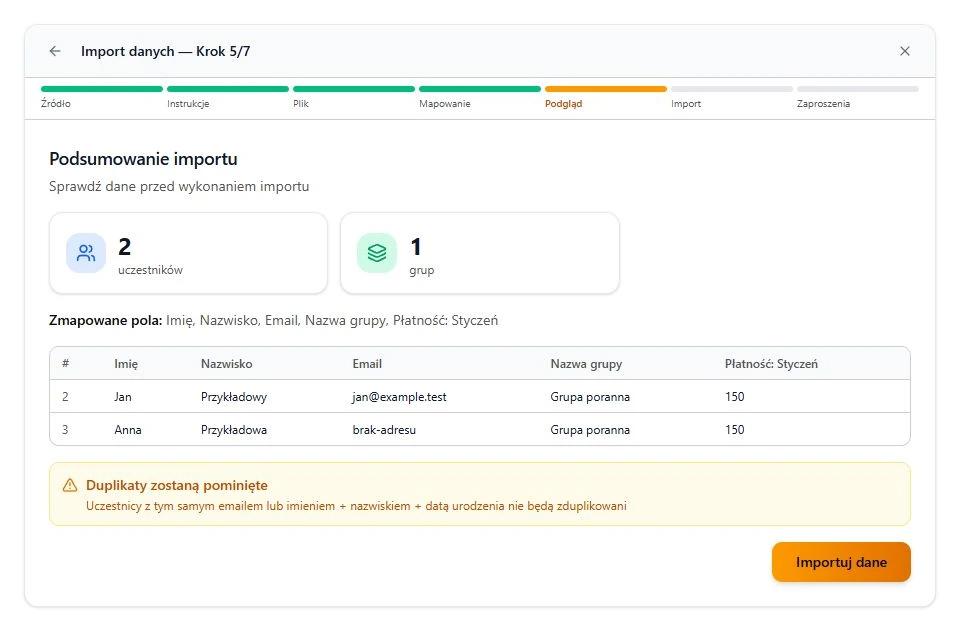Click the Duplikaty zostaną pominięte warning title

coord(177,485)
